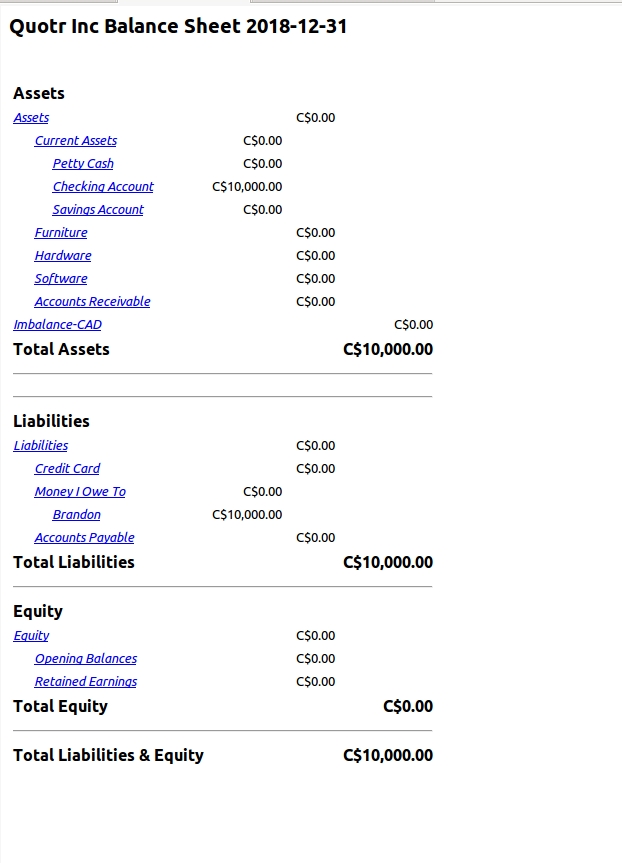Viewport: 622px width, 863px height.
Task: Open the Retained Earnings account link
Action: click(86, 682)
